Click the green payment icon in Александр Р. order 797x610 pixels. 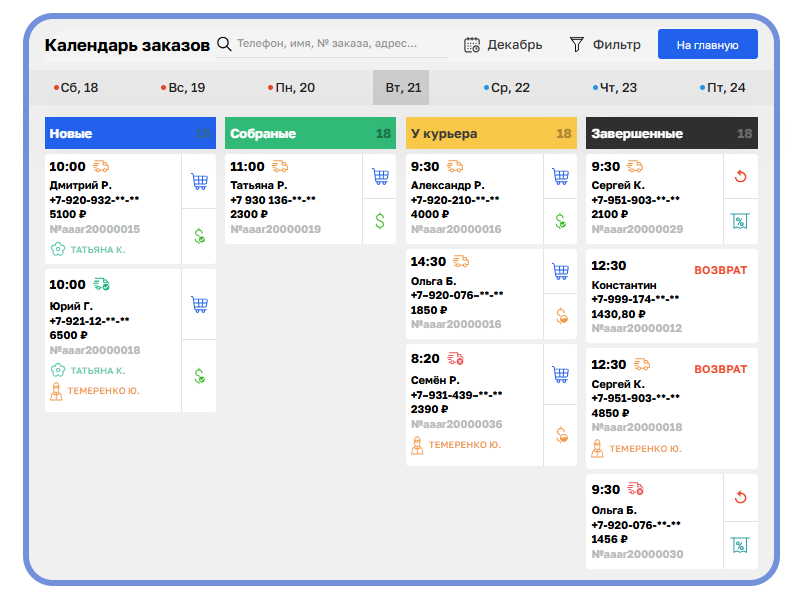(x=560, y=220)
